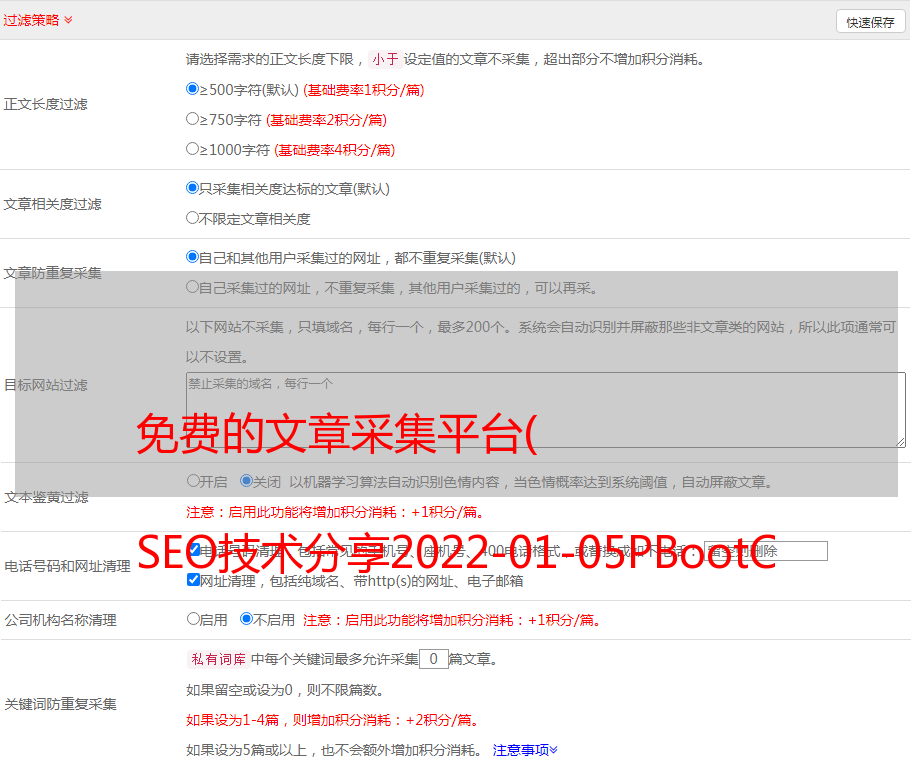This screenshot has width=912, height=768.
Task: Click the 公司机构名称清理 row label
Action: click(x=60, y=620)
